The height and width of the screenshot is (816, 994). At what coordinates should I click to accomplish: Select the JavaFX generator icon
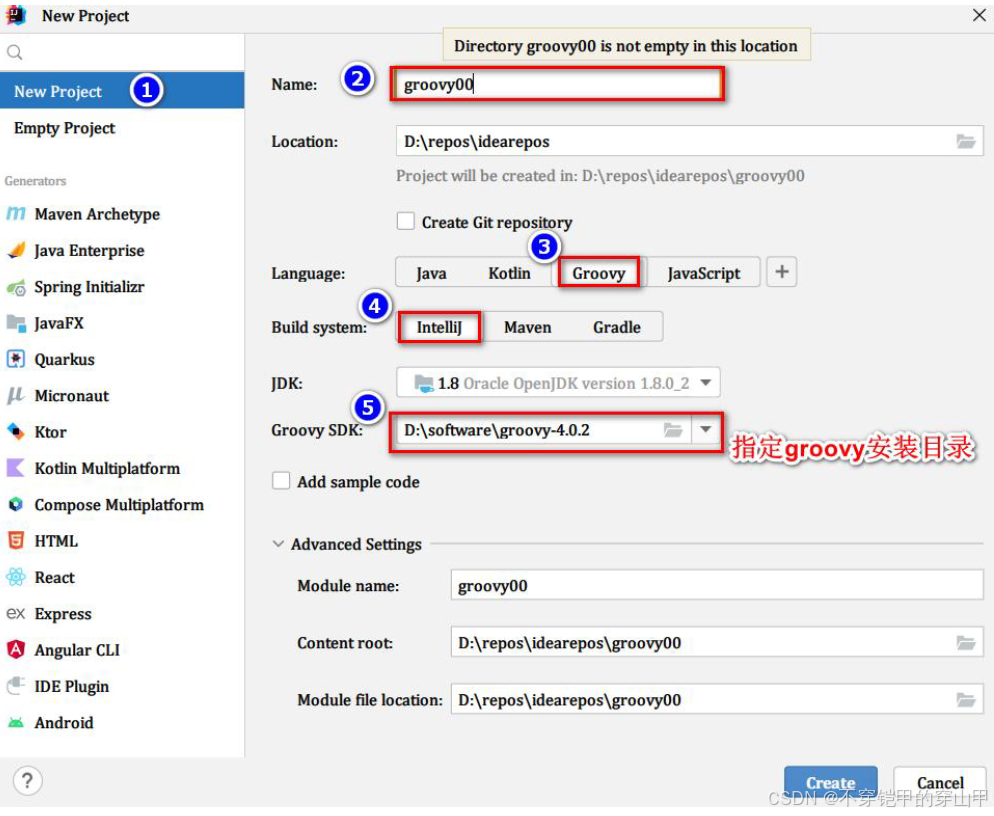[x=16, y=323]
